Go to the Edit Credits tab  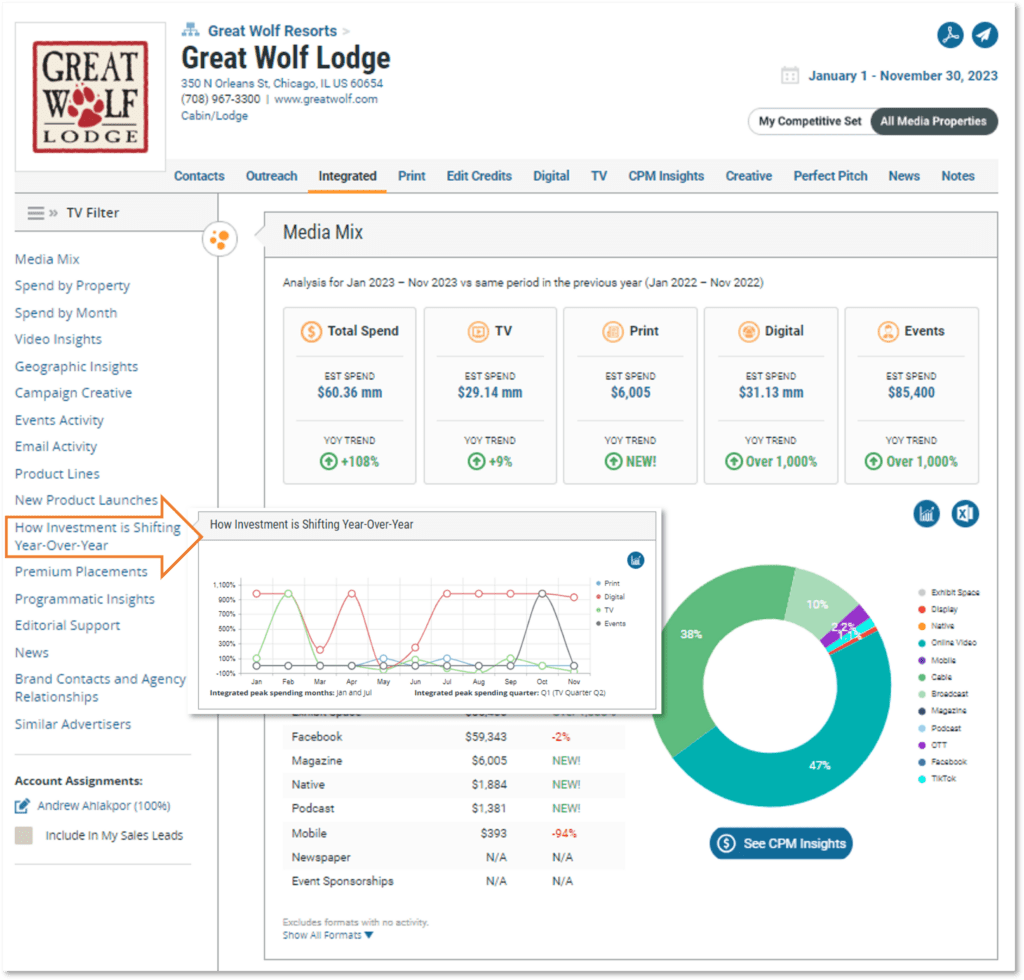pyautogui.click(x=479, y=176)
